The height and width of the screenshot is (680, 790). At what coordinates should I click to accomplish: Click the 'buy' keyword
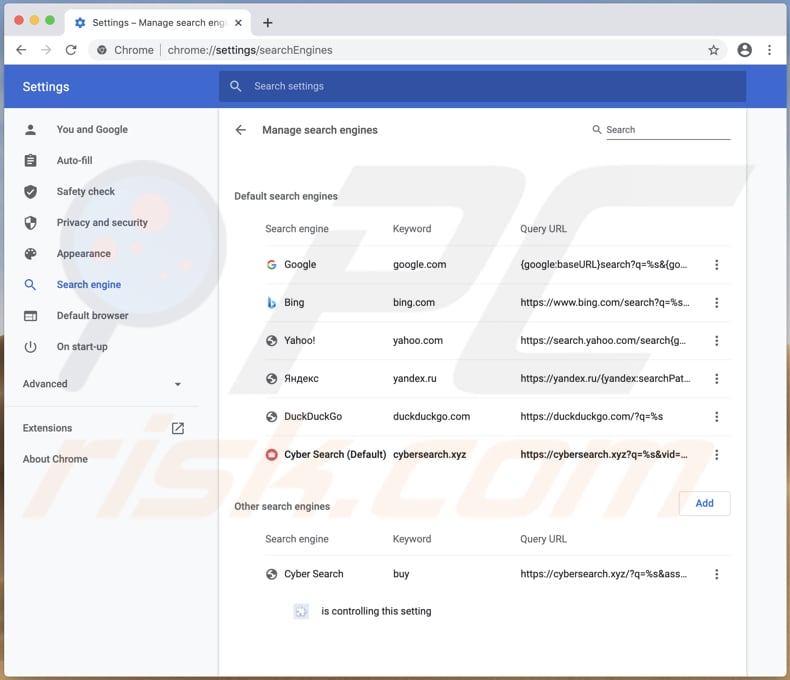click(x=401, y=574)
